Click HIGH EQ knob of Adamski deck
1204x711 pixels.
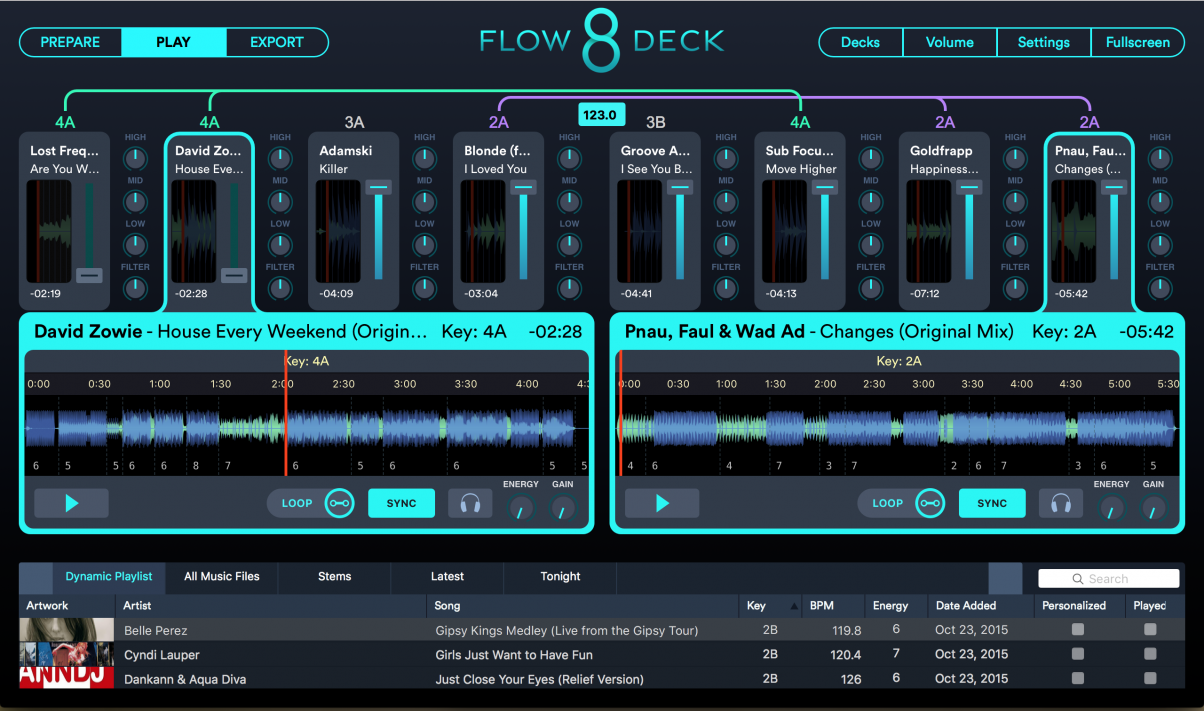424,158
